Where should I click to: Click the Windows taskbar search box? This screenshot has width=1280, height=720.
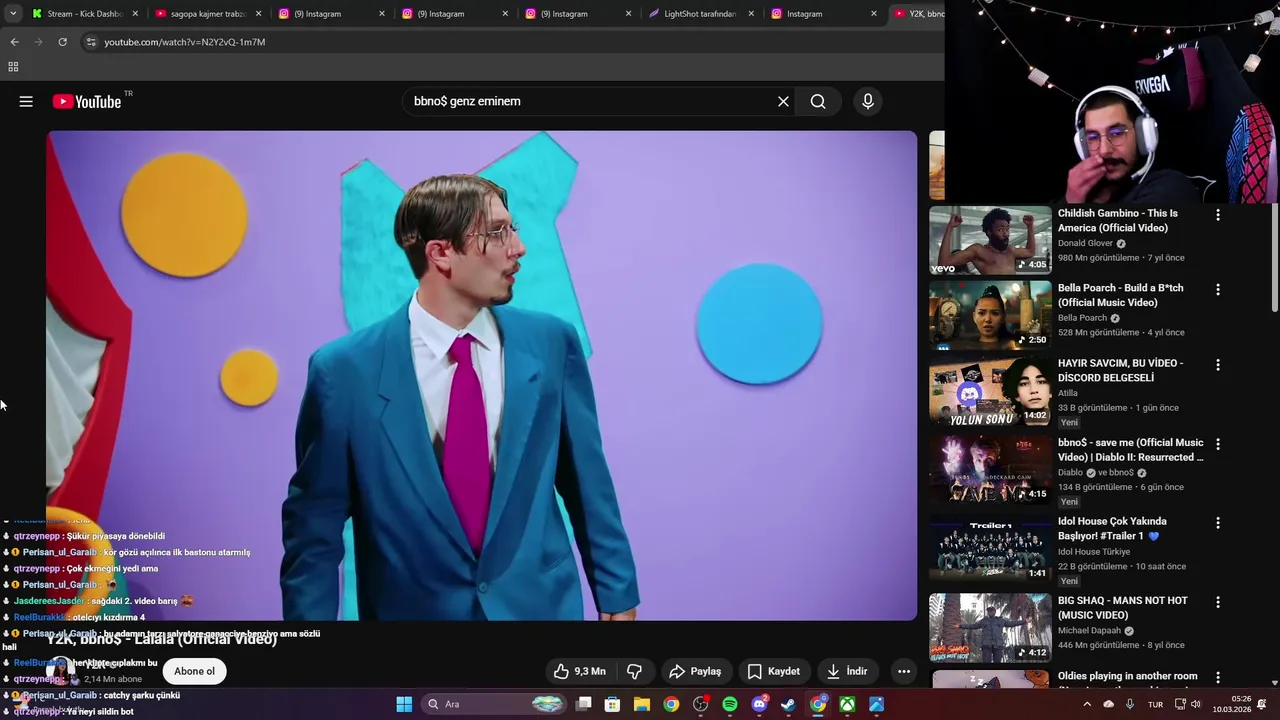(x=493, y=704)
